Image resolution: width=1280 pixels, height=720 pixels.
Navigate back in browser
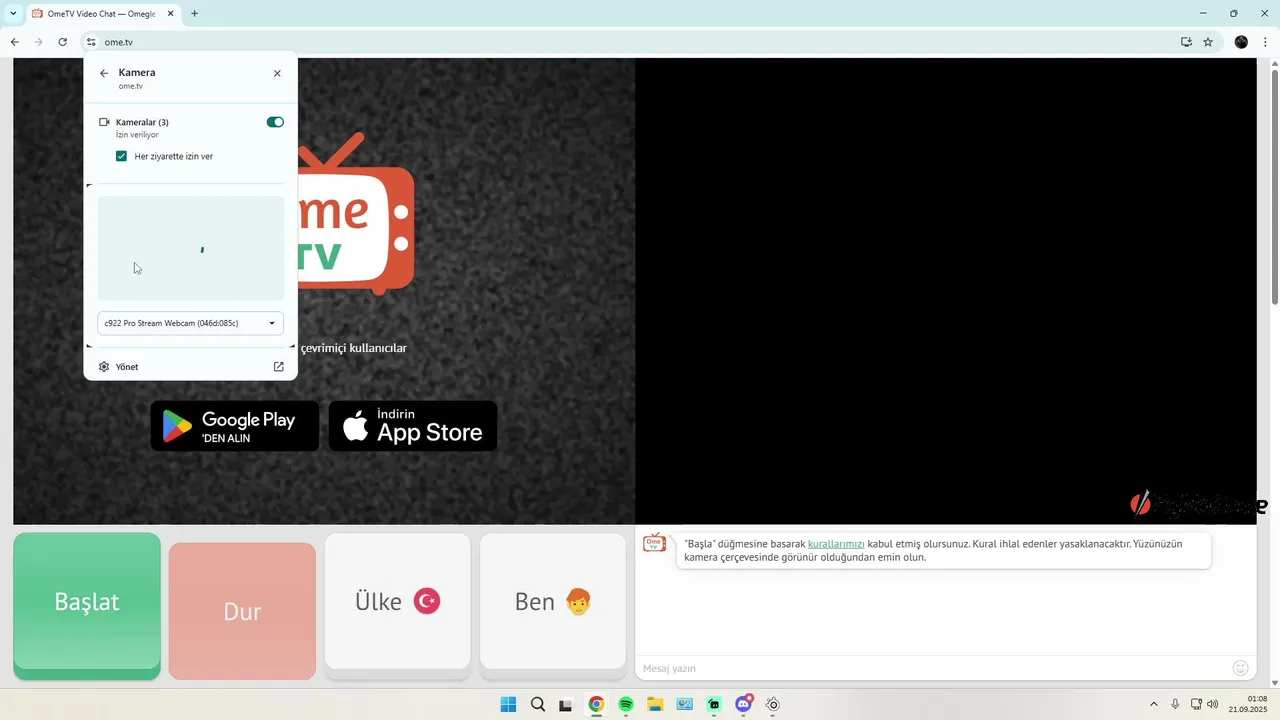tap(14, 42)
